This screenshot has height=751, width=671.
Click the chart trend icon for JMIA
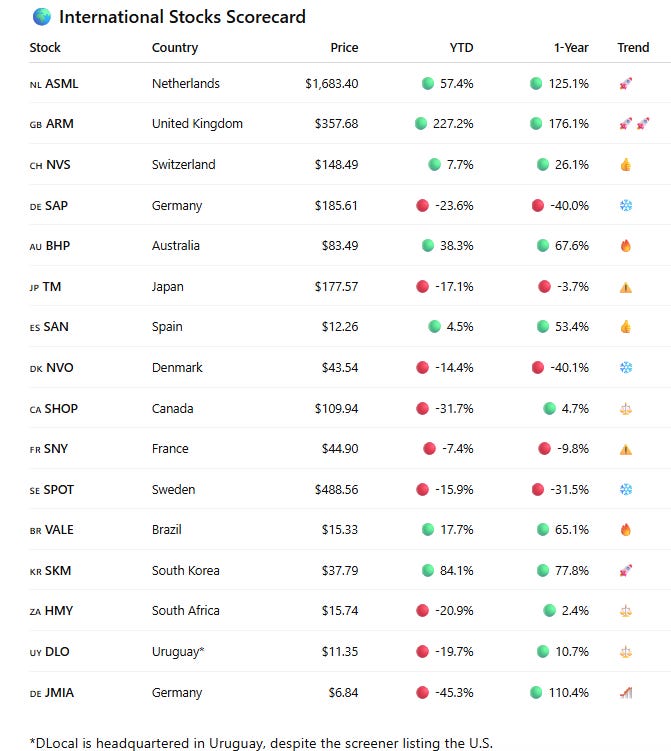(x=626, y=693)
